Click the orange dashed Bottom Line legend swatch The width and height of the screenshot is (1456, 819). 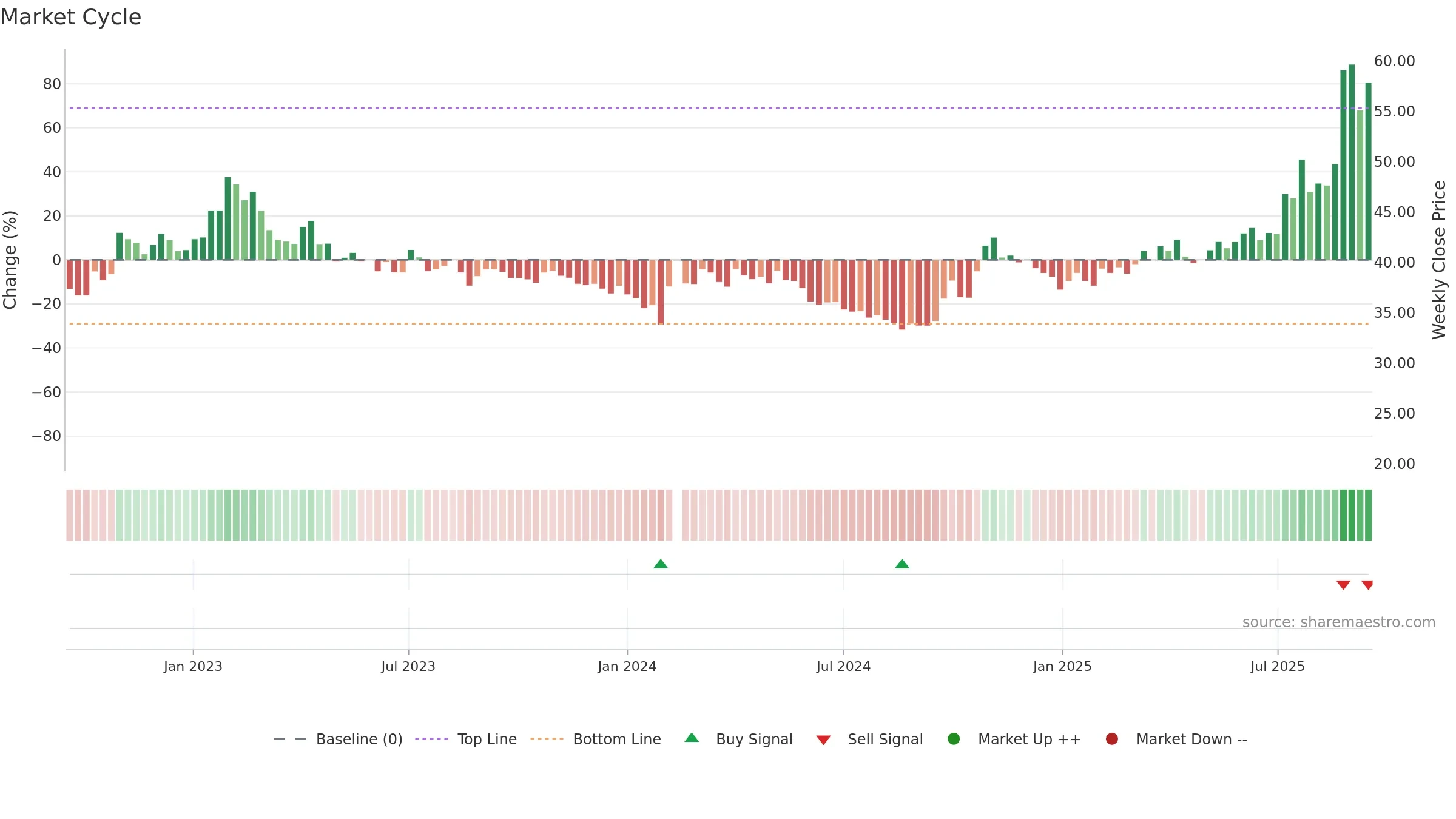547,739
